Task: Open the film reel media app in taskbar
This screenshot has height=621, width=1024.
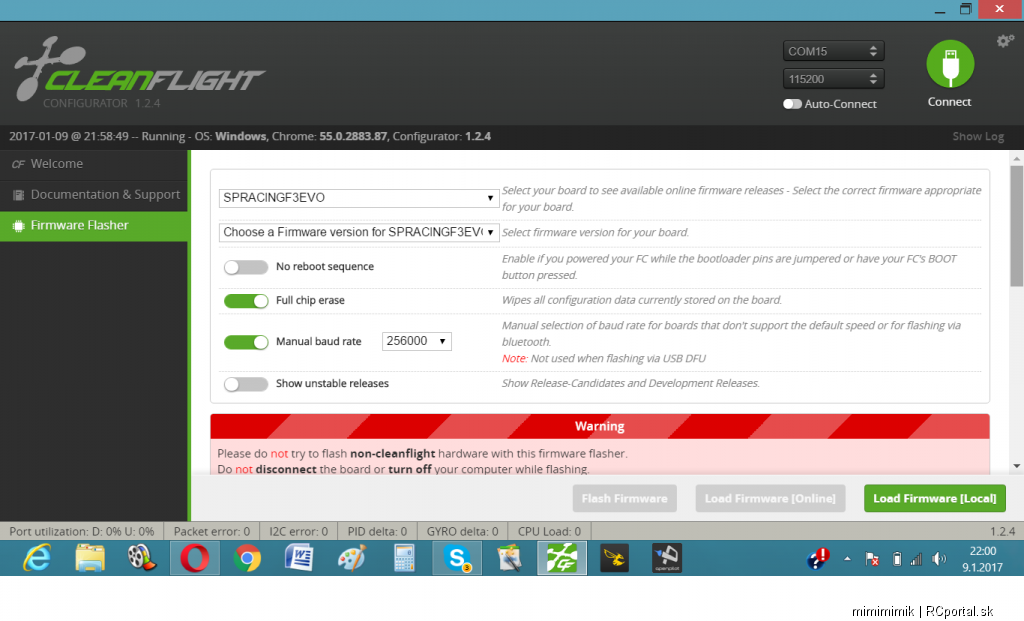Action: point(142,558)
